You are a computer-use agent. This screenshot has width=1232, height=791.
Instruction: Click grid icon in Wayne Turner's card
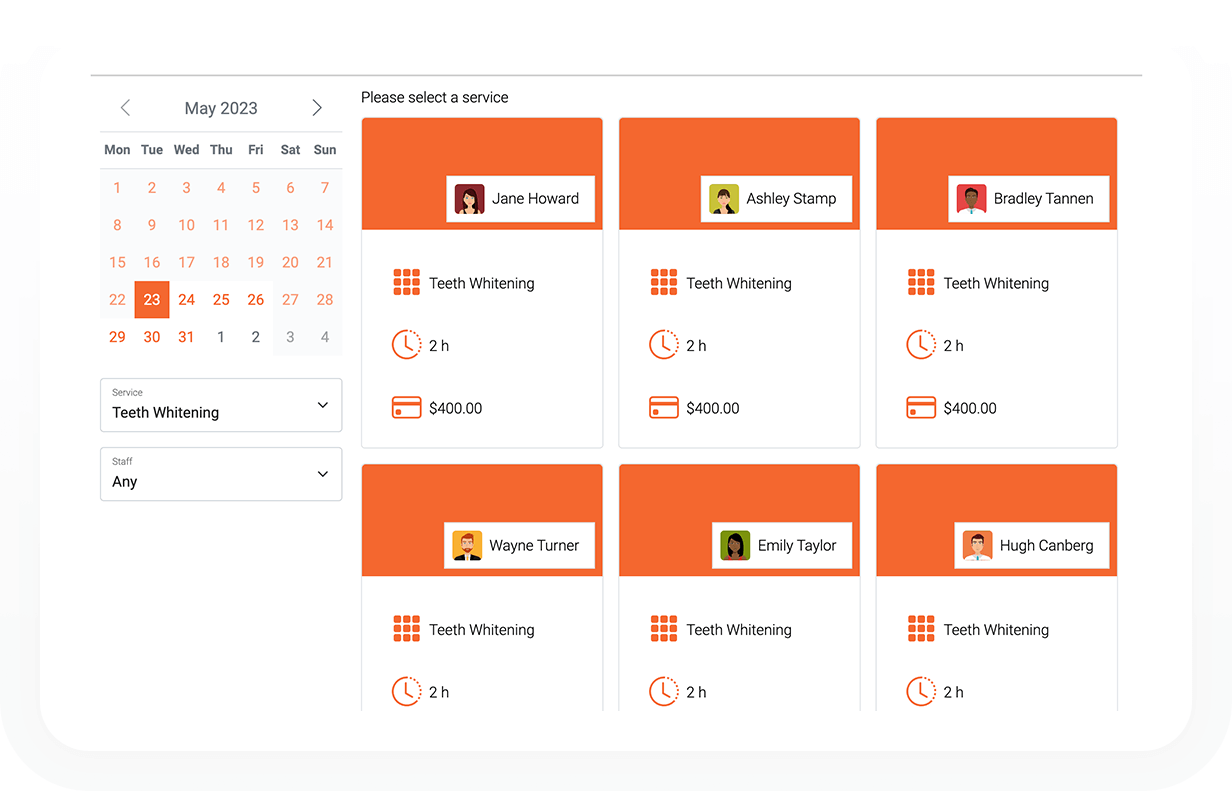[x=407, y=628]
